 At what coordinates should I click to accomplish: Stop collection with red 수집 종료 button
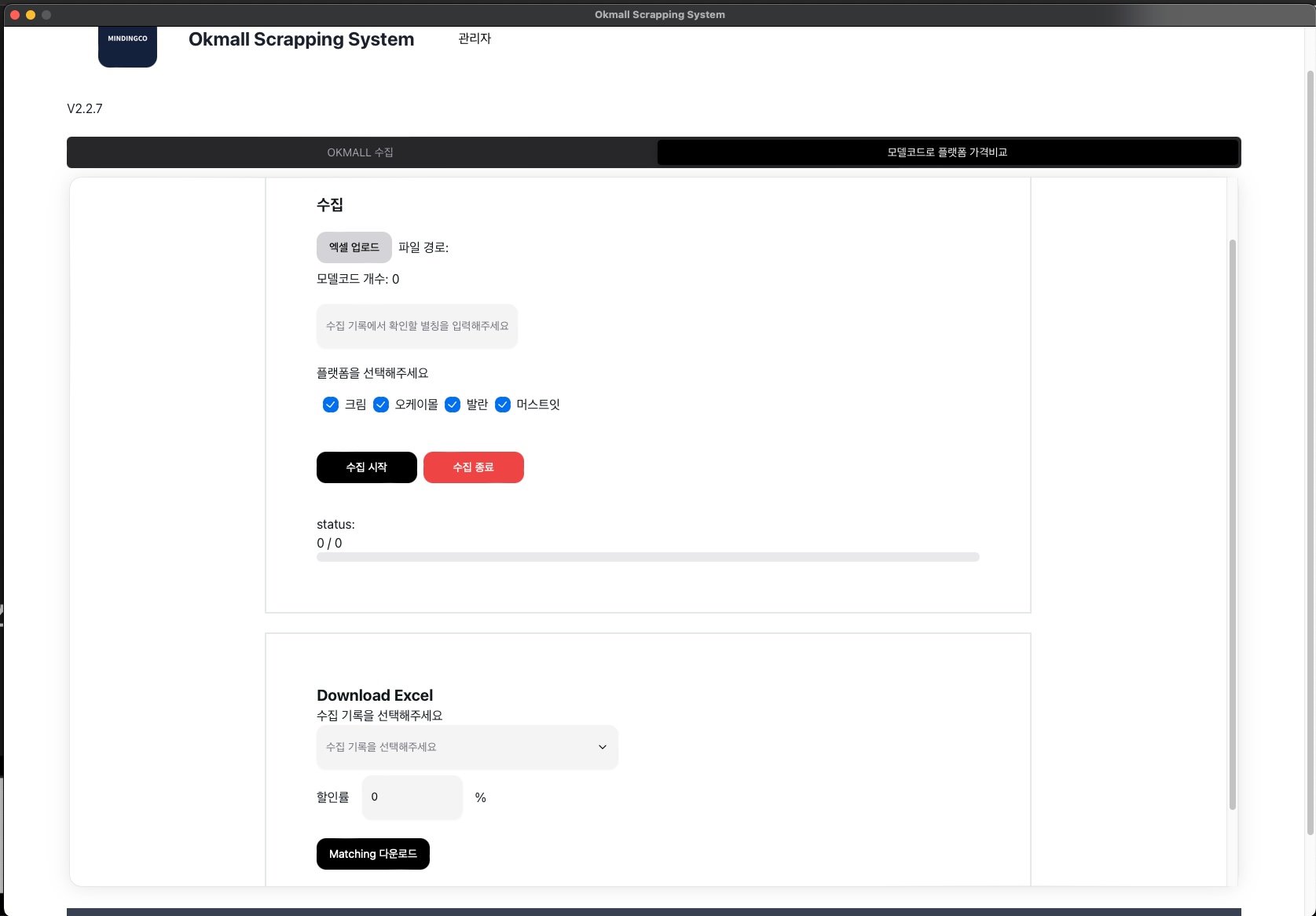(x=473, y=467)
